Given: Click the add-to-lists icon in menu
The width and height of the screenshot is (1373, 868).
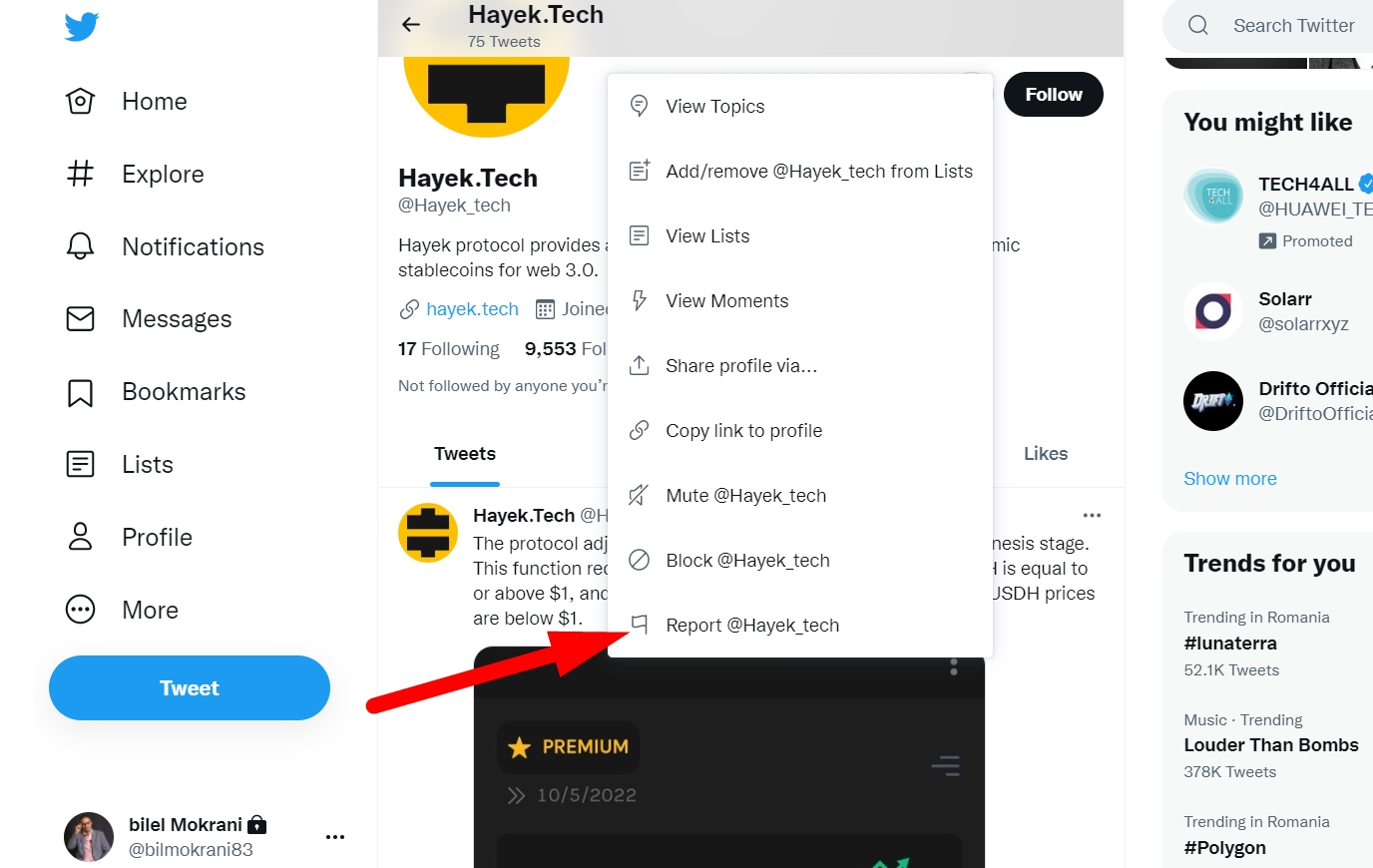Looking at the screenshot, I should pyautogui.click(x=640, y=171).
